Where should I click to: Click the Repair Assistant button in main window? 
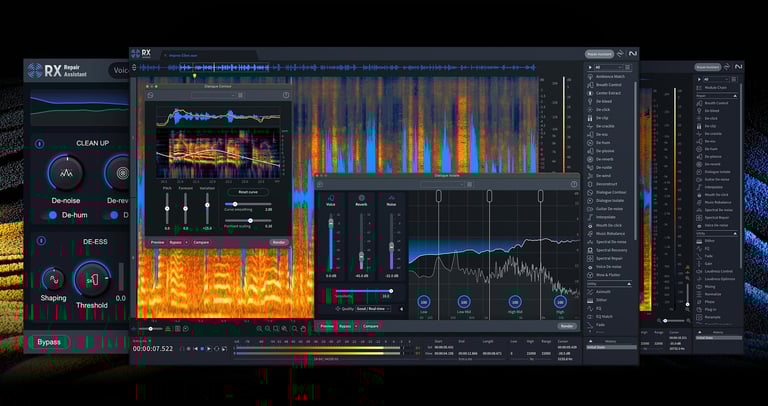[599, 54]
